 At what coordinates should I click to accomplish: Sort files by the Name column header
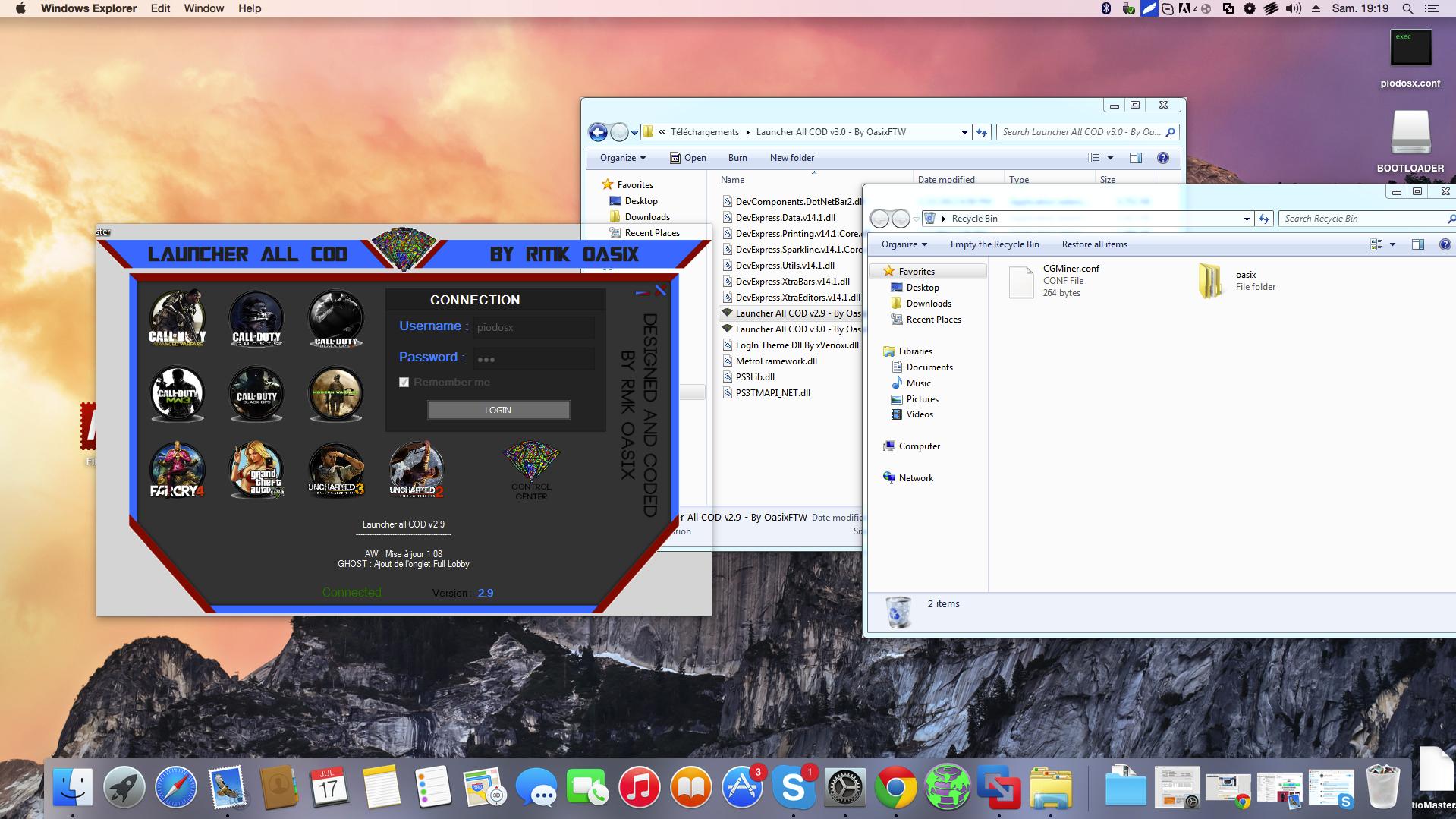pyautogui.click(x=733, y=180)
